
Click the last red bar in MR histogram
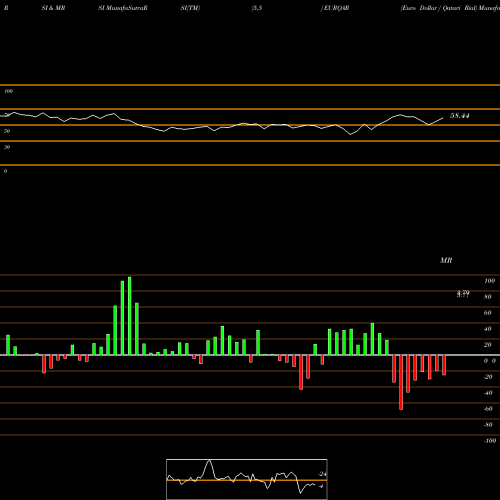point(444,365)
